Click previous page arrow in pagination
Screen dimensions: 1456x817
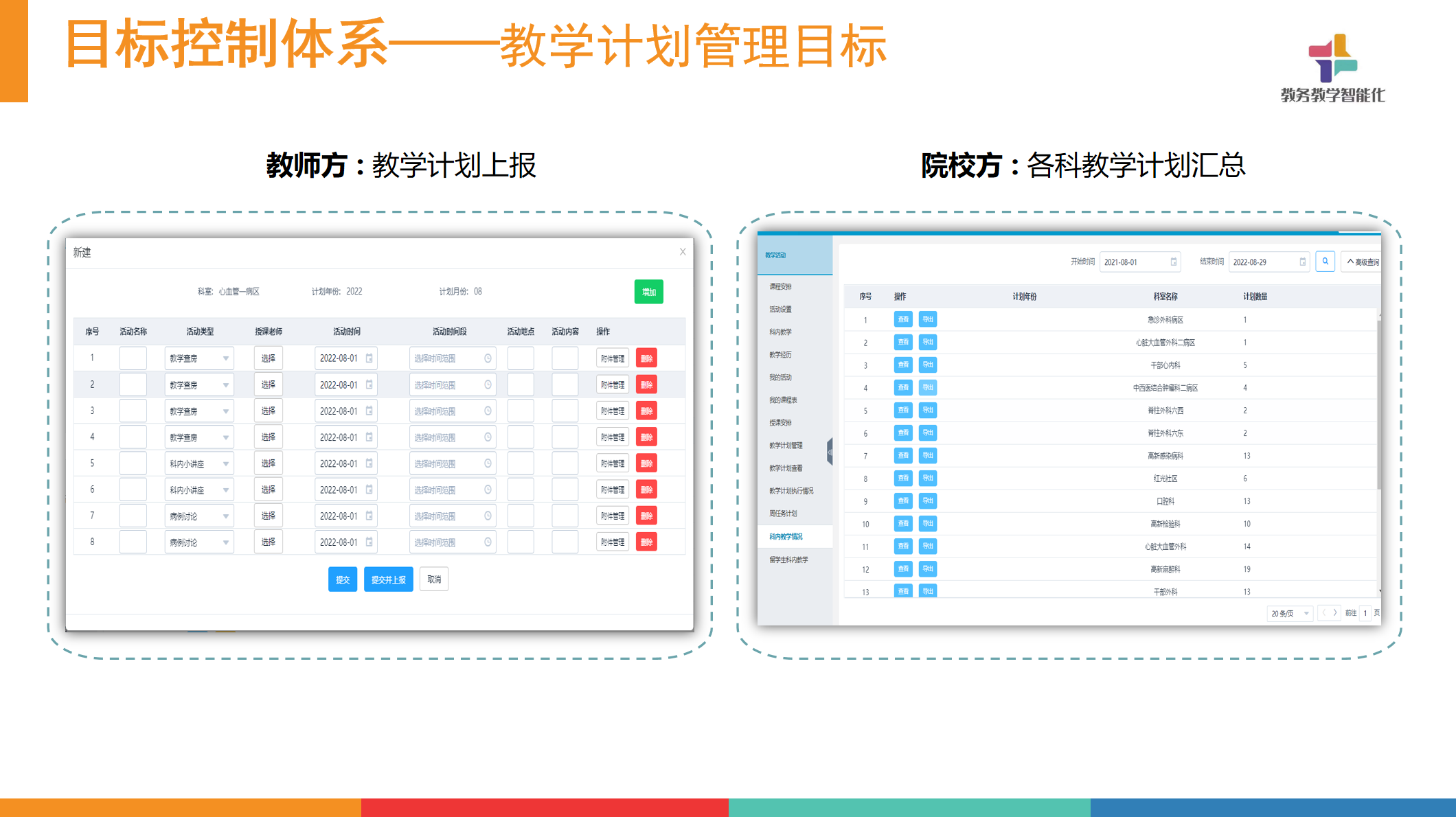1323,612
